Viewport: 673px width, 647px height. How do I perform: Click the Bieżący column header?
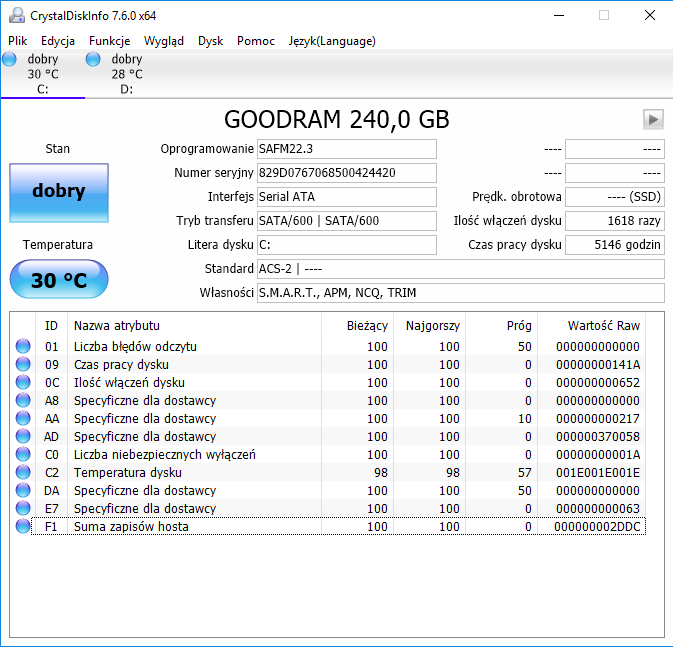(x=357, y=326)
